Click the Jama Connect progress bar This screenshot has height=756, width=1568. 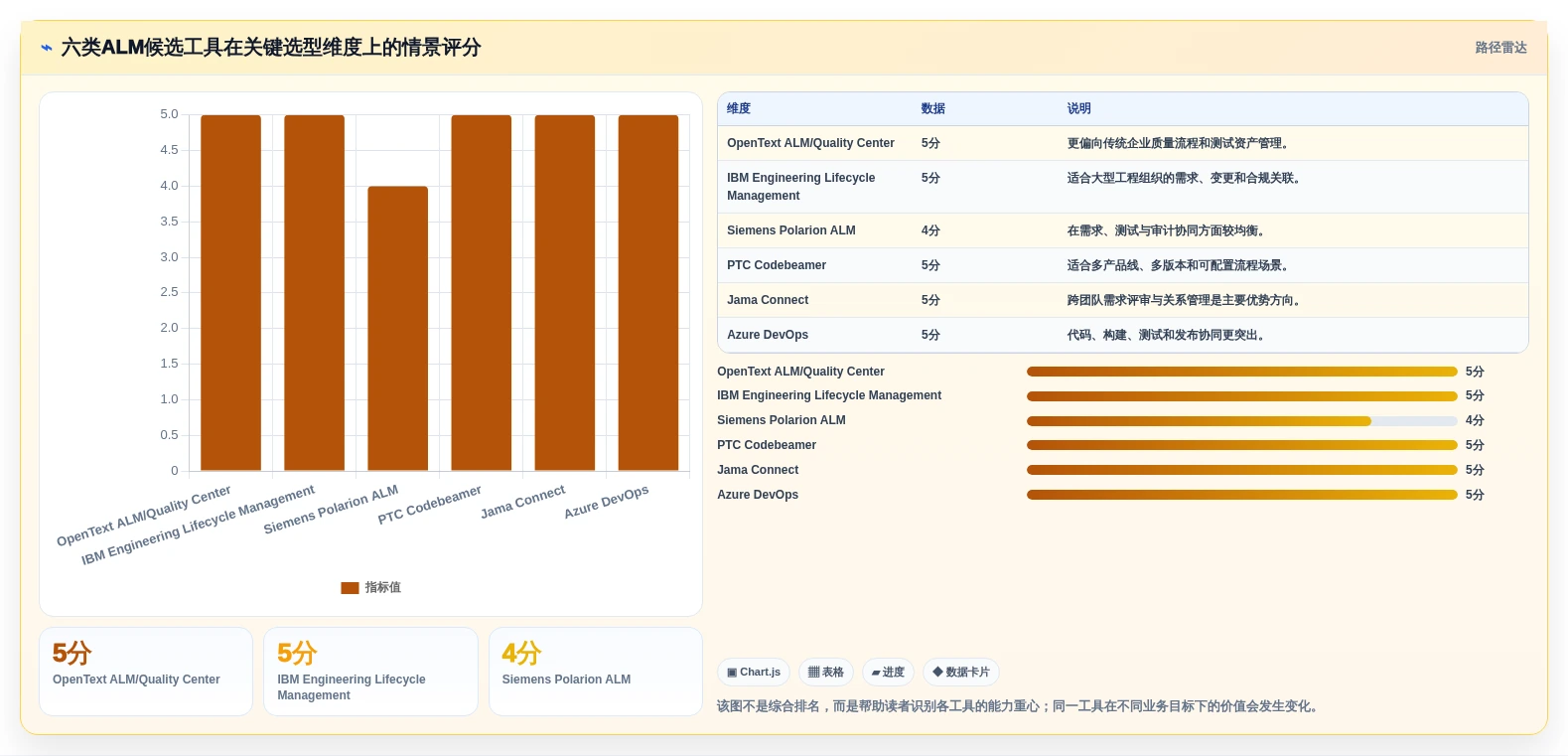1242,470
